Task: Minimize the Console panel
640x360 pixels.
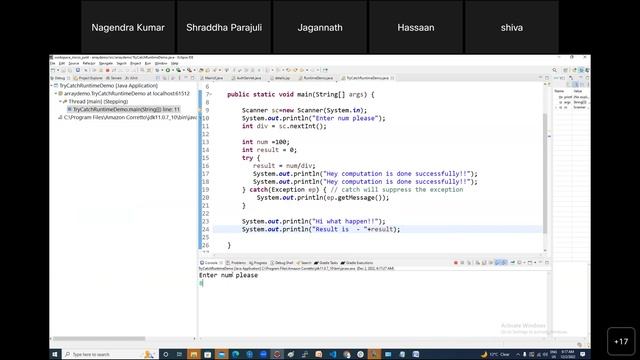Action: pos(541,263)
